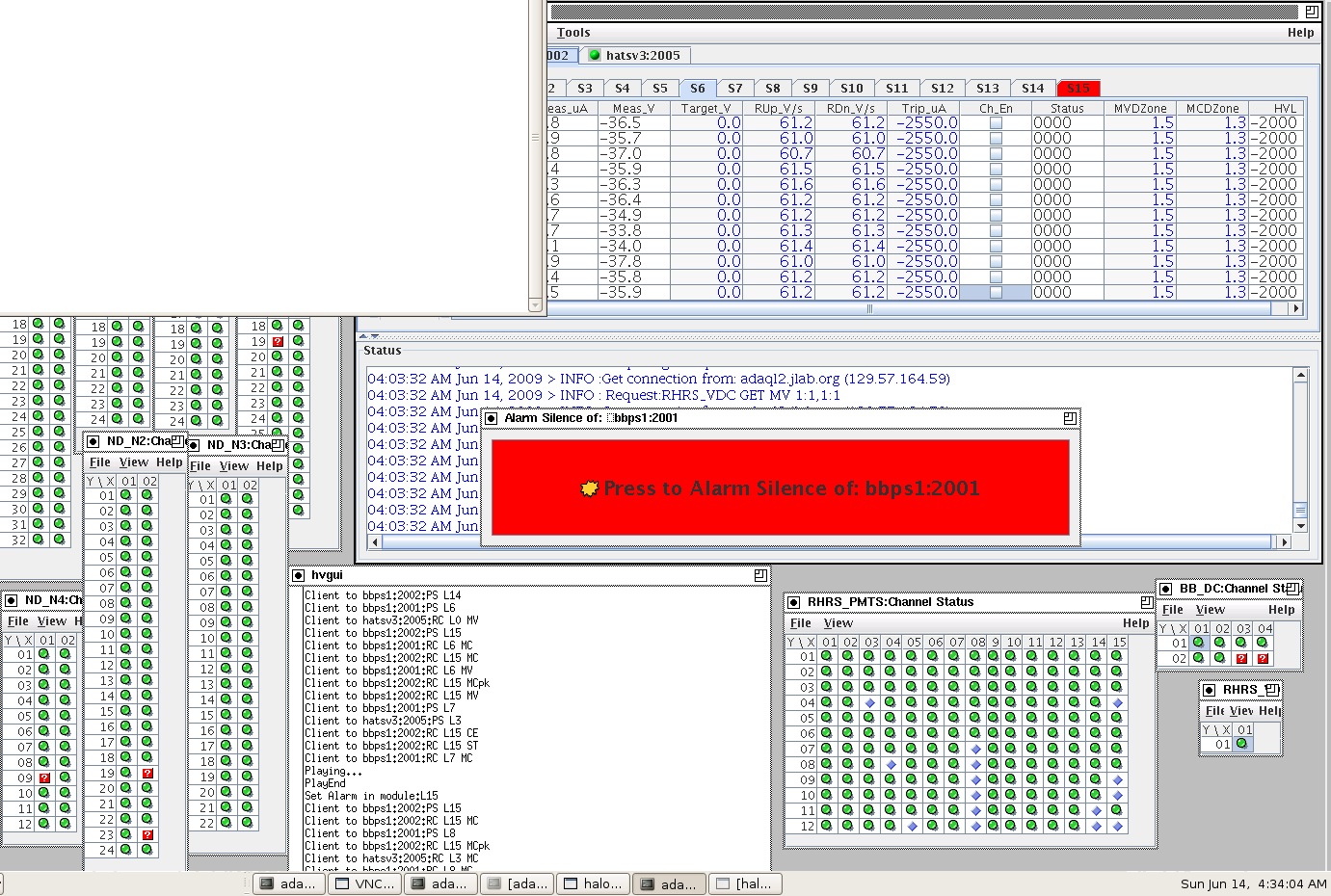Click RHRS_PMTS blue diamond at row 11 column 14

pos(1096,811)
